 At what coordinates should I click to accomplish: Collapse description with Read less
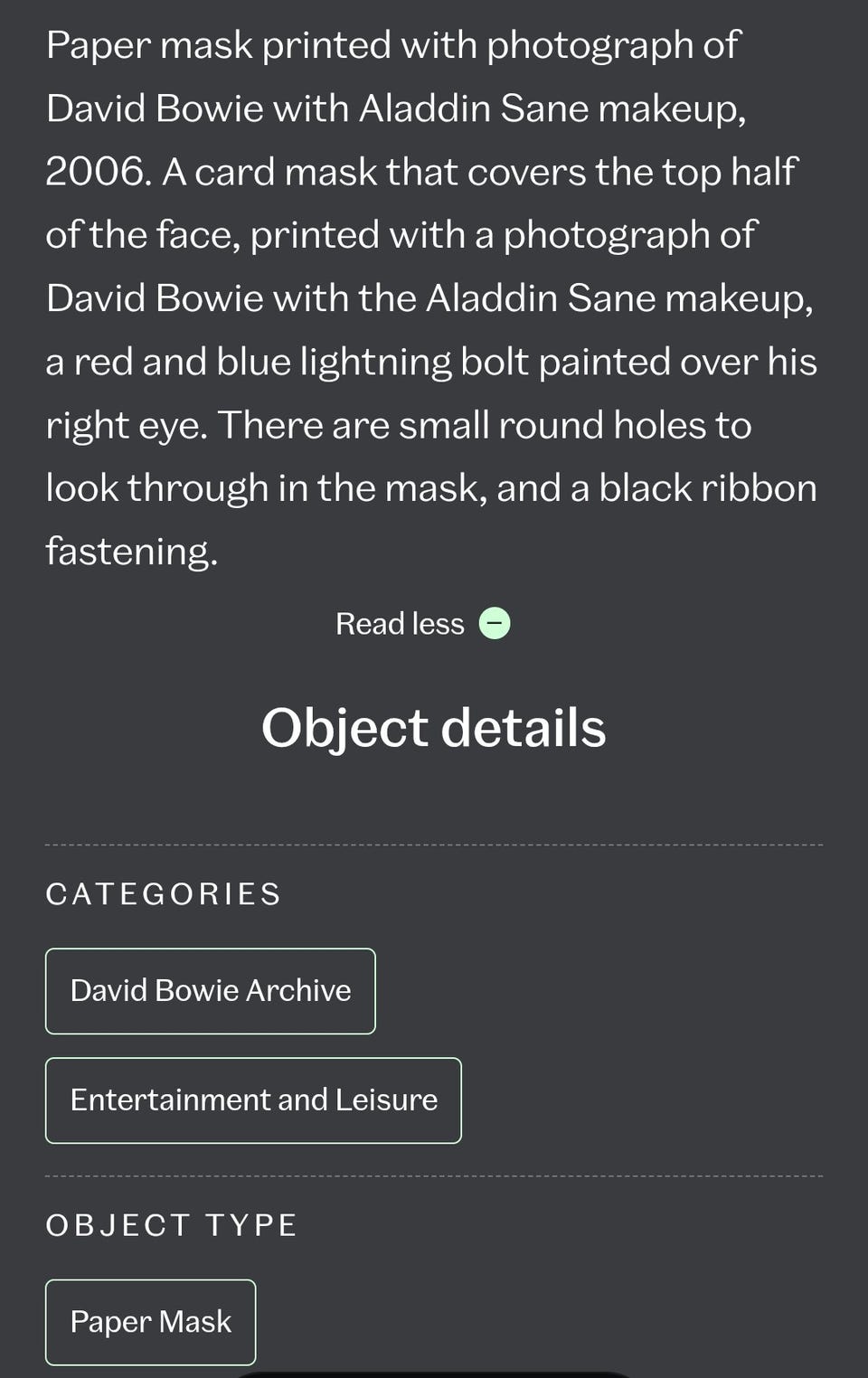[x=400, y=624]
